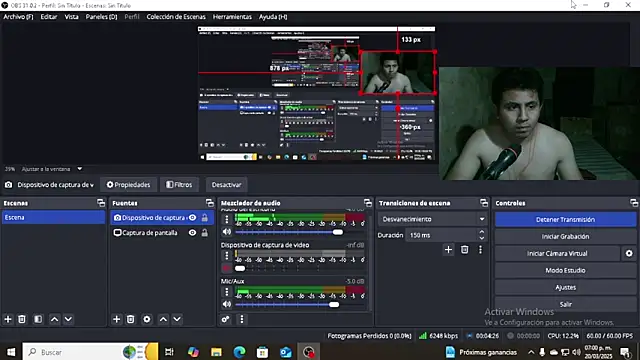Move source down in Fuentes list
Image resolution: width=640 pixels, height=360 pixels.
click(x=177, y=319)
